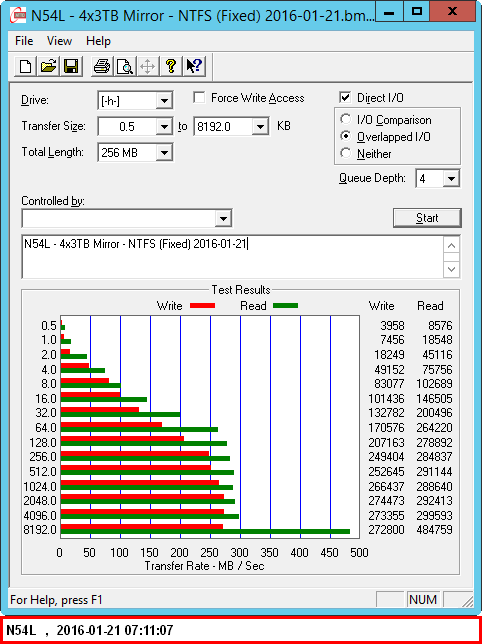Click the Start button
Screen dimensions: 482x644
(427, 218)
